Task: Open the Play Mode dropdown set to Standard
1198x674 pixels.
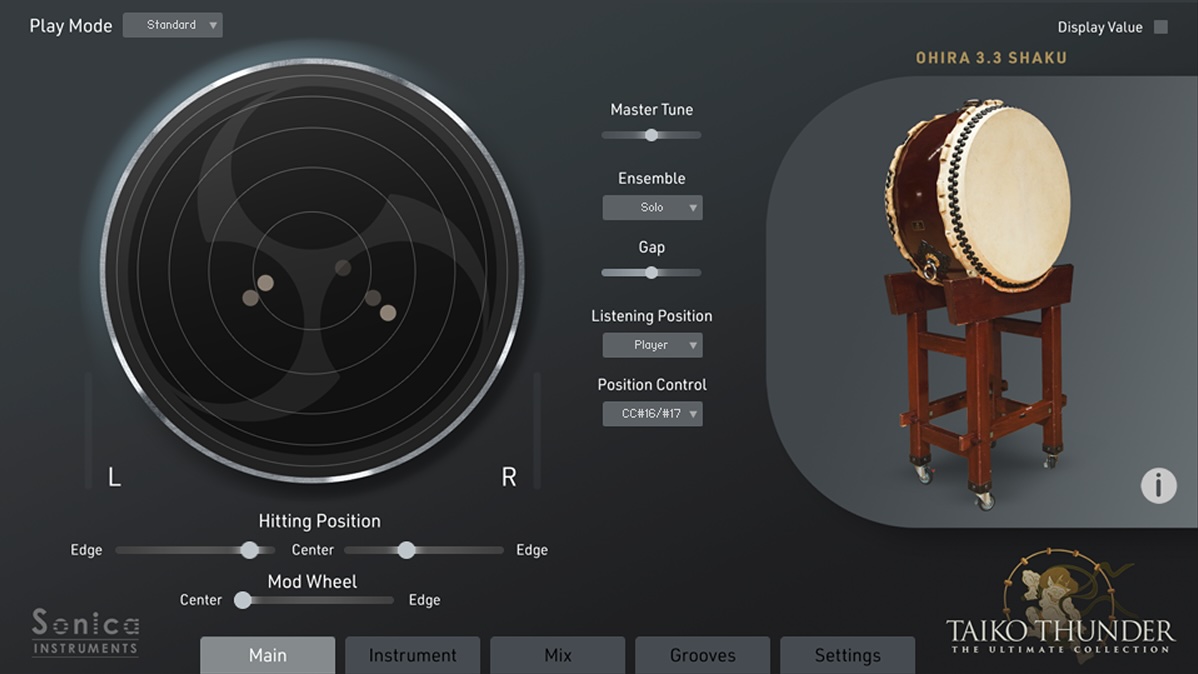Action: click(172, 24)
